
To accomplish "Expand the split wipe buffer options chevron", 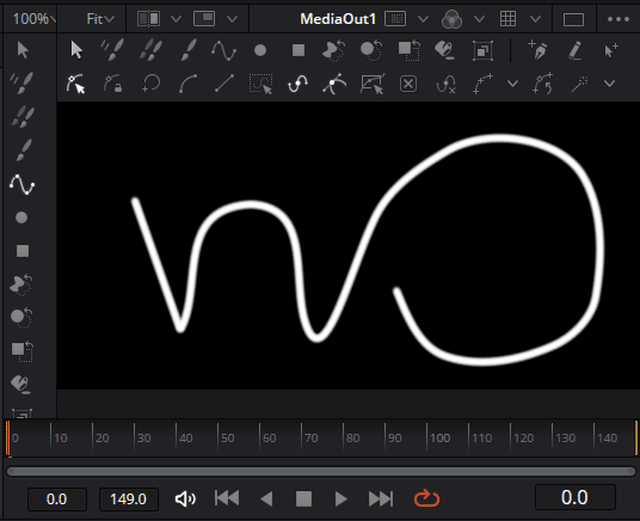I will [176, 19].
